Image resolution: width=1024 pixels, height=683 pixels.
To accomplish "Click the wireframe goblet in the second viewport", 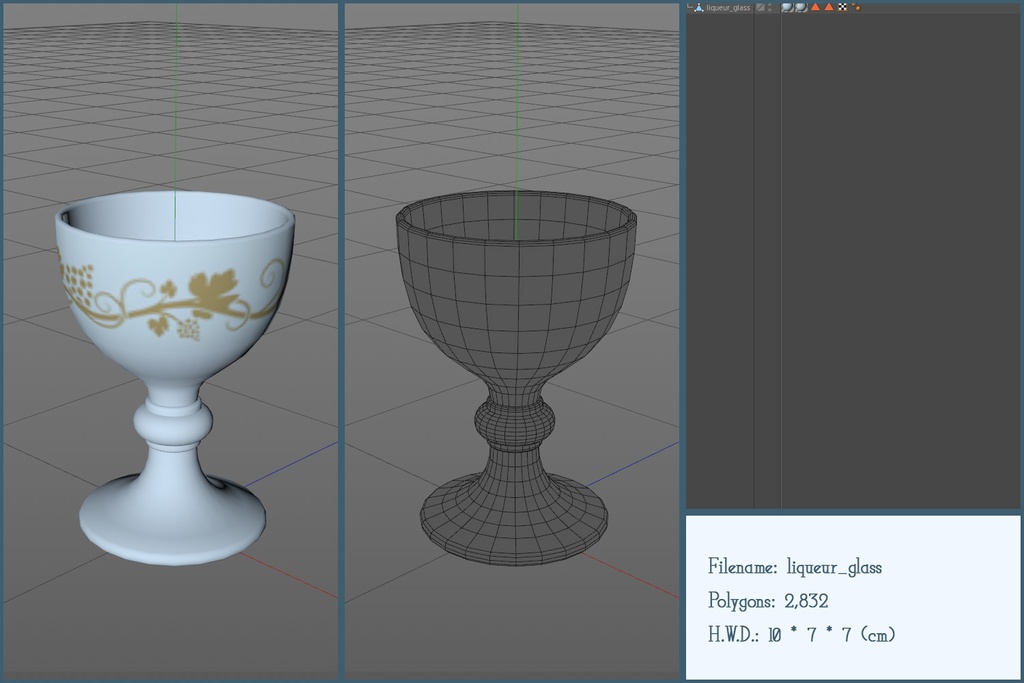I will (516, 377).
